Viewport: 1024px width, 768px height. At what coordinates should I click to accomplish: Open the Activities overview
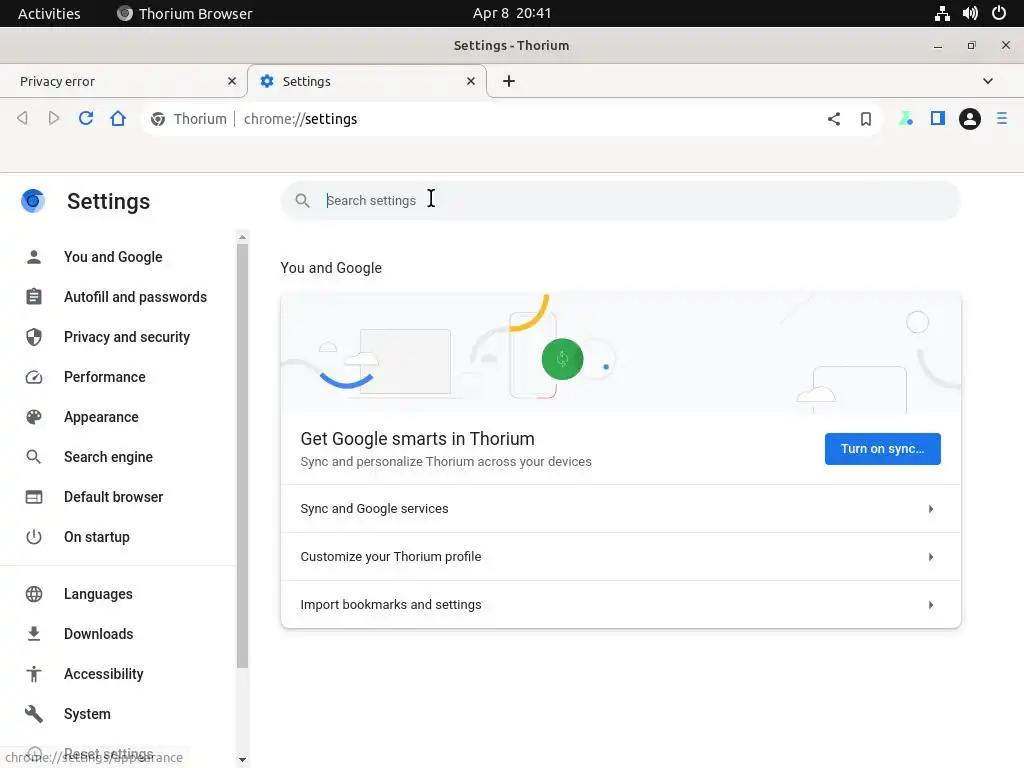(49, 13)
